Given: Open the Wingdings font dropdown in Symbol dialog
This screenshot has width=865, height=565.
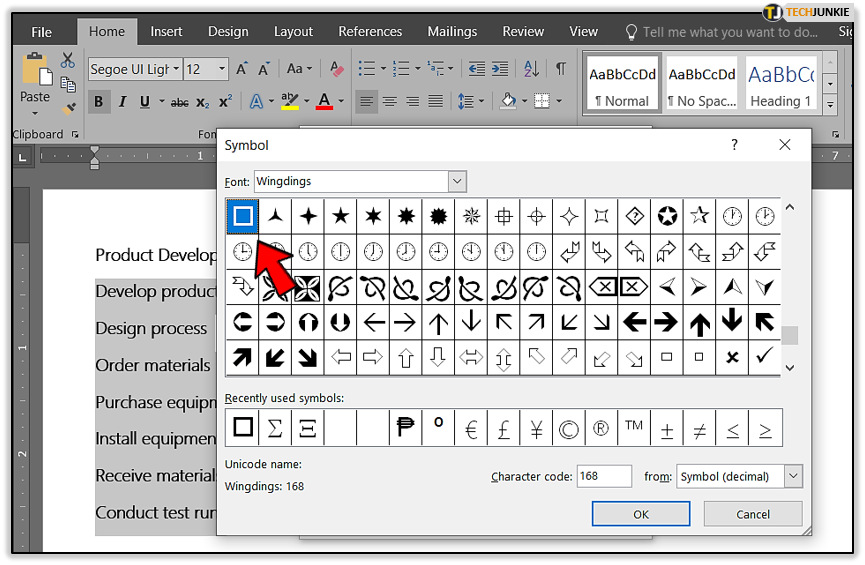Looking at the screenshot, I should (x=457, y=182).
